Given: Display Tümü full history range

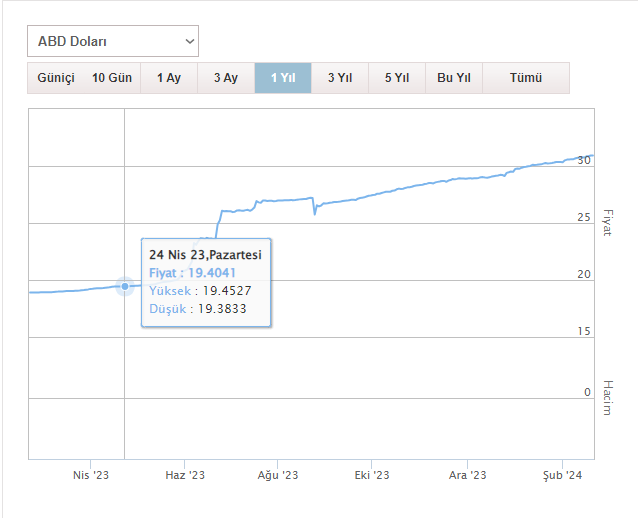Looking at the screenshot, I should pyautogui.click(x=526, y=78).
